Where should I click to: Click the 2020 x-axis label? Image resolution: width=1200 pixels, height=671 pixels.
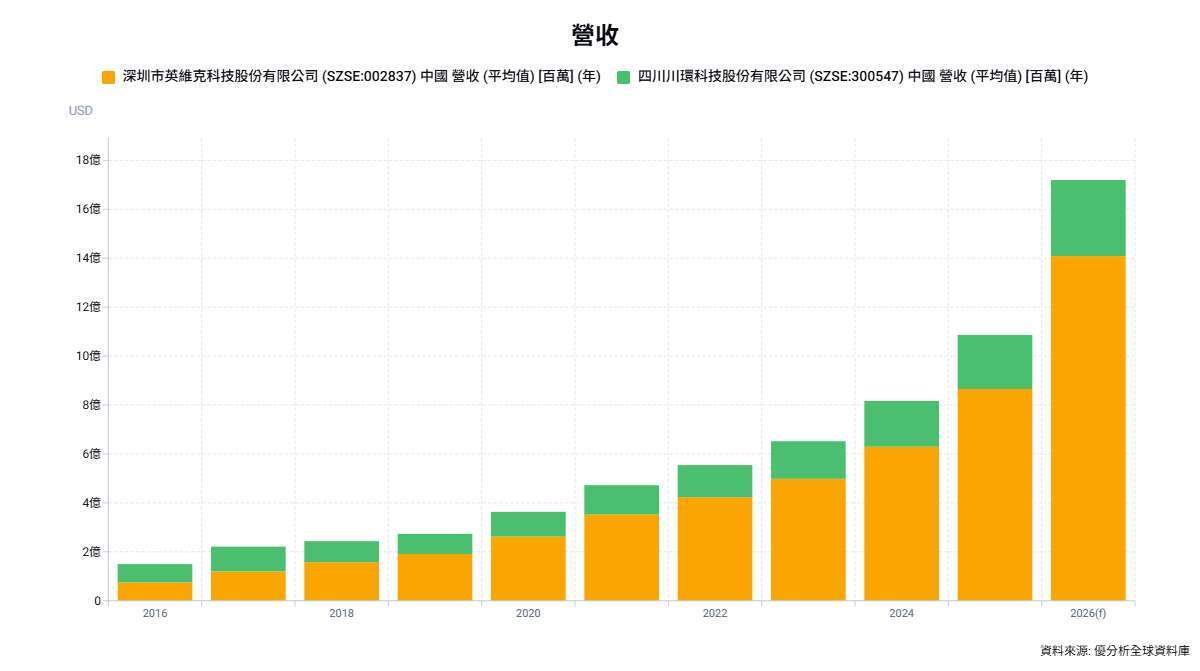[x=528, y=613]
